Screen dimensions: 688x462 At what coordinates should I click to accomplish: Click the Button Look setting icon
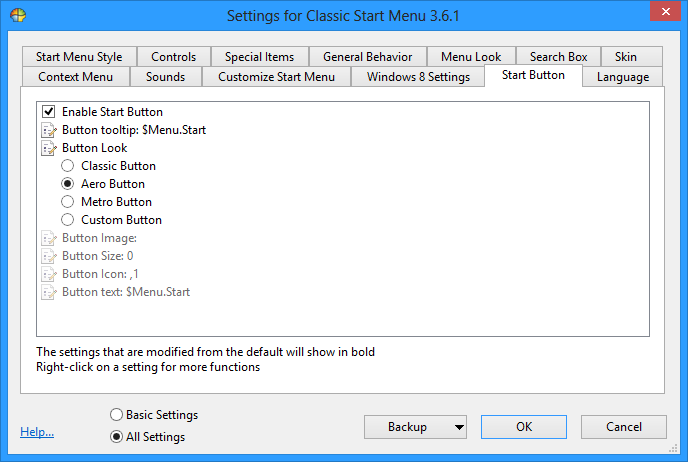[49, 148]
